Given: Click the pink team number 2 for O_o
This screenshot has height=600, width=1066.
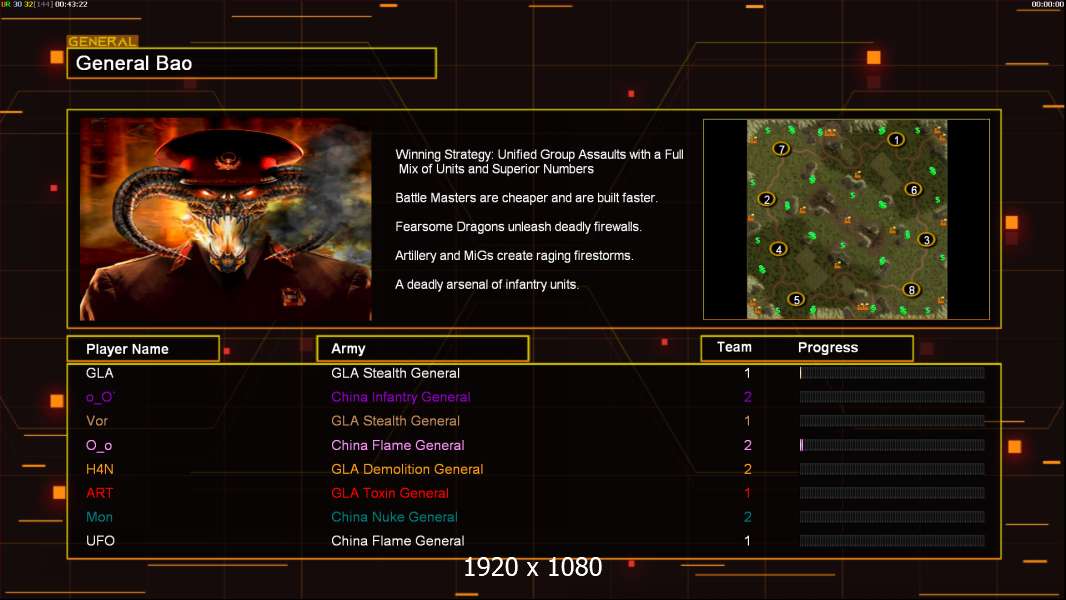Looking at the screenshot, I should click(748, 445).
